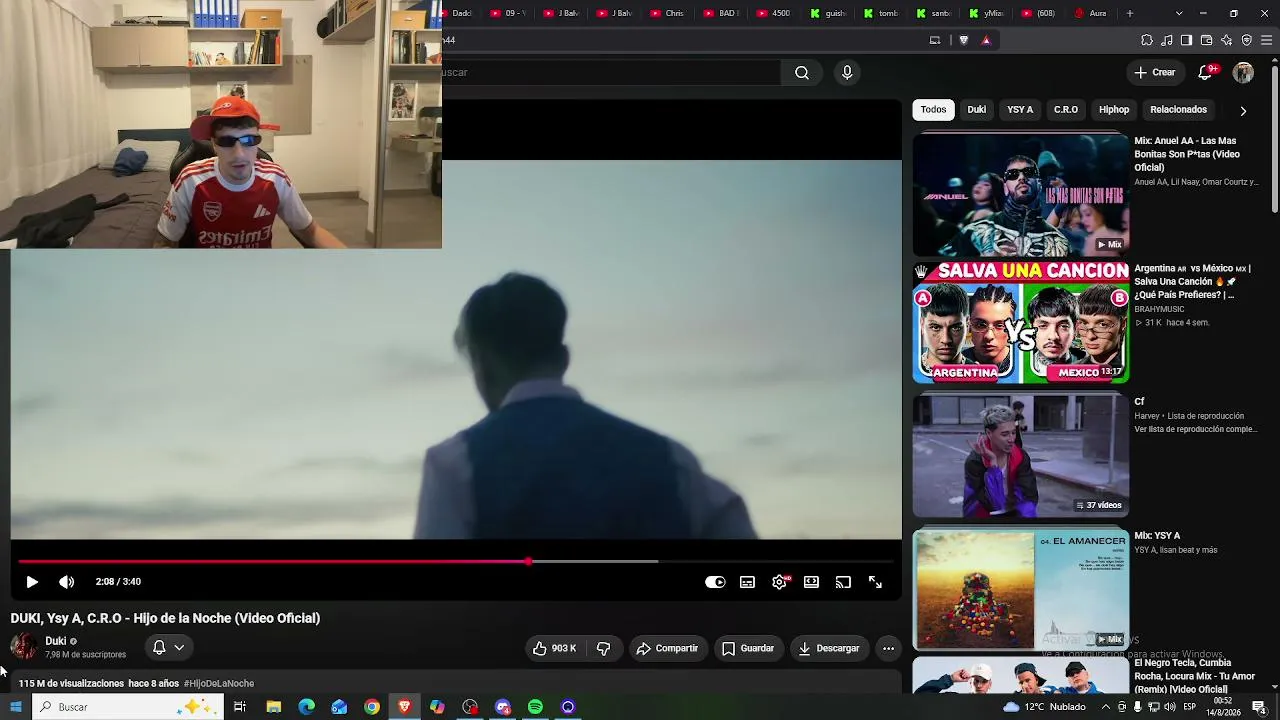
Task: Save the video with Guardar
Action: [748, 648]
